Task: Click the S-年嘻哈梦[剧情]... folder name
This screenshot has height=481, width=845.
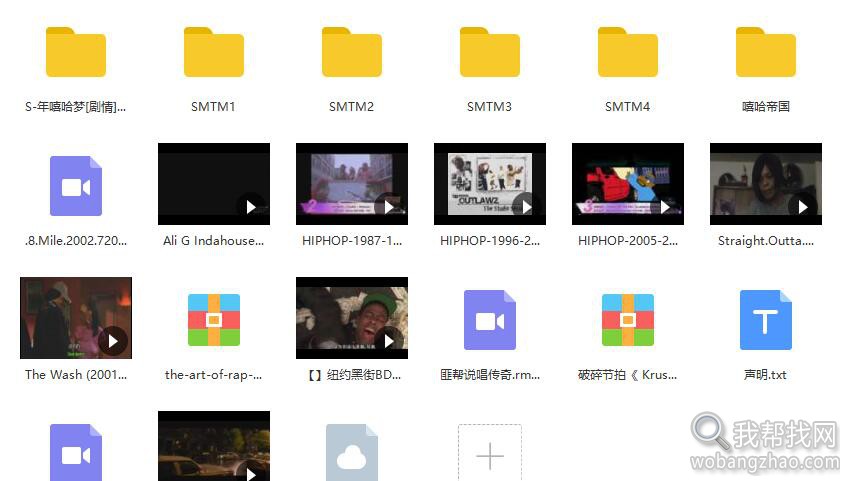Action: pos(75,107)
